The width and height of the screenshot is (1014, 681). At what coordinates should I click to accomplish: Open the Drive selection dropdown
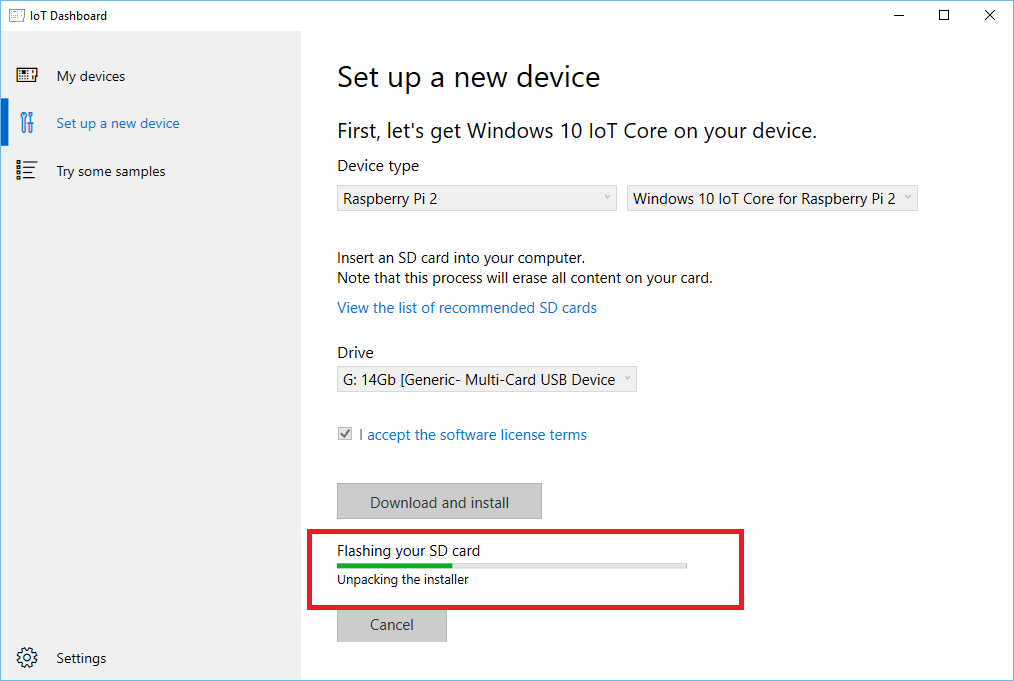click(x=486, y=379)
